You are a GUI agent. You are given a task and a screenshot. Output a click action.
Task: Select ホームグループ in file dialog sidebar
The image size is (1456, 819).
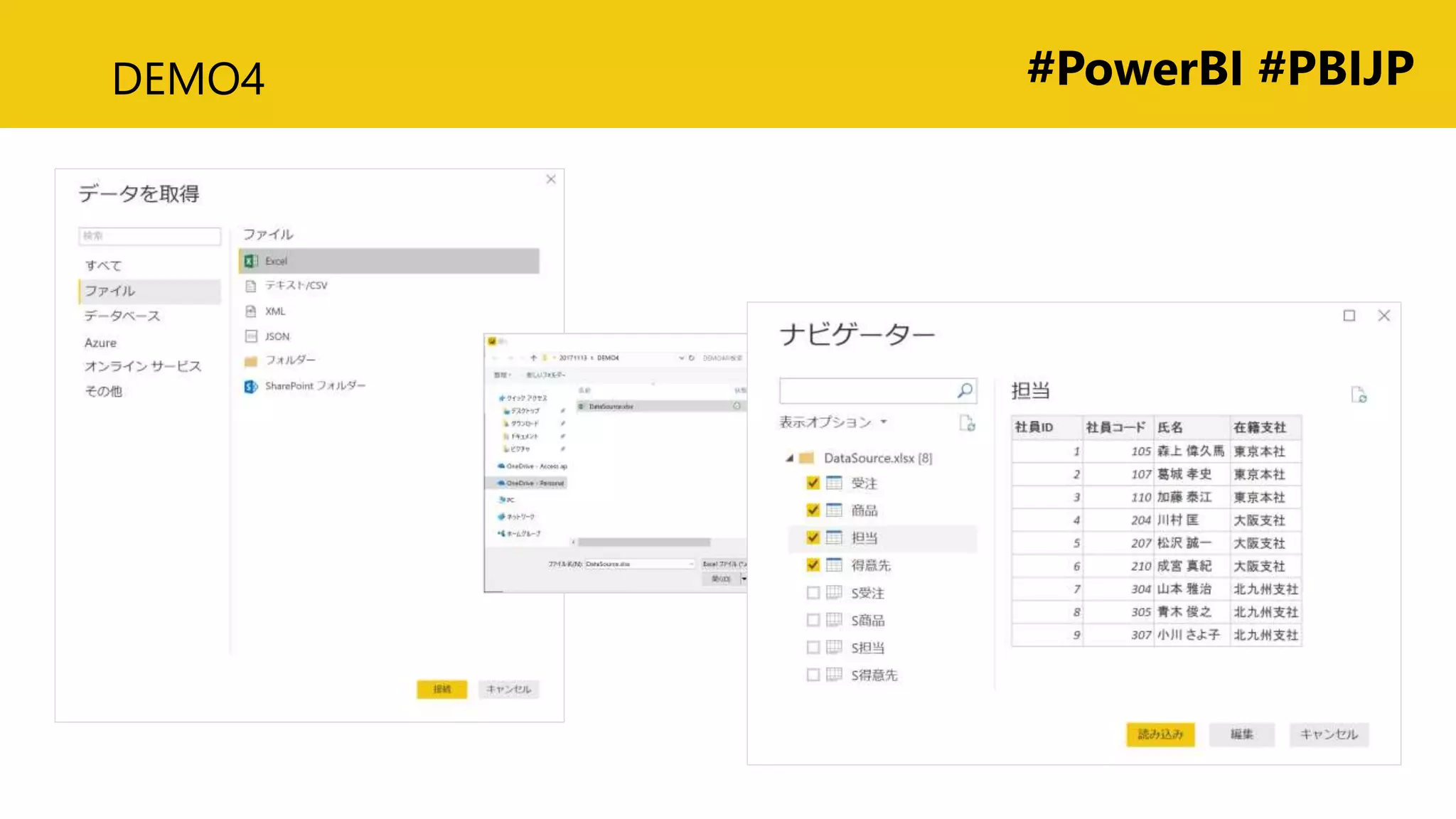(x=520, y=533)
